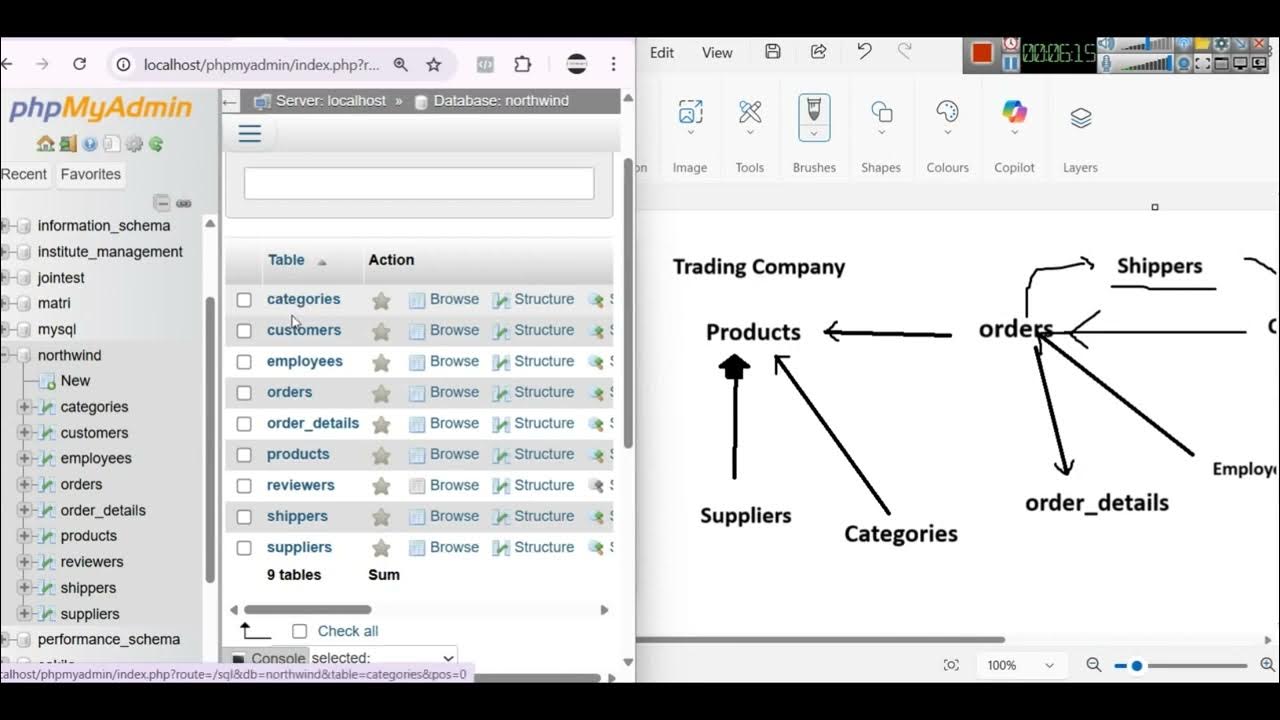This screenshot has height=720, width=1280.
Task: Tick the employees table checkbox
Action: click(244, 362)
